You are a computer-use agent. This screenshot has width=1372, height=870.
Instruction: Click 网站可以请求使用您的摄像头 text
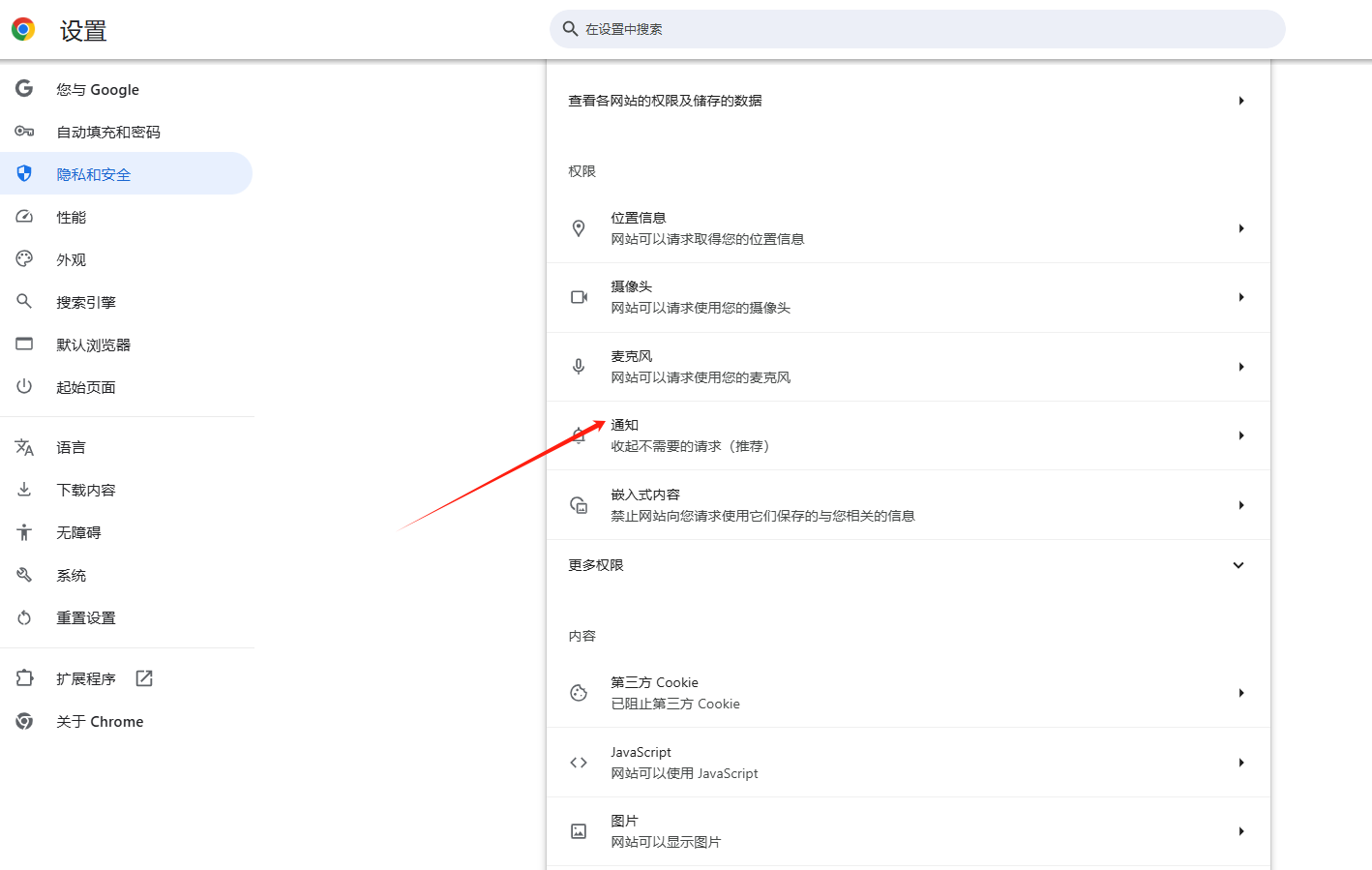(701, 308)
